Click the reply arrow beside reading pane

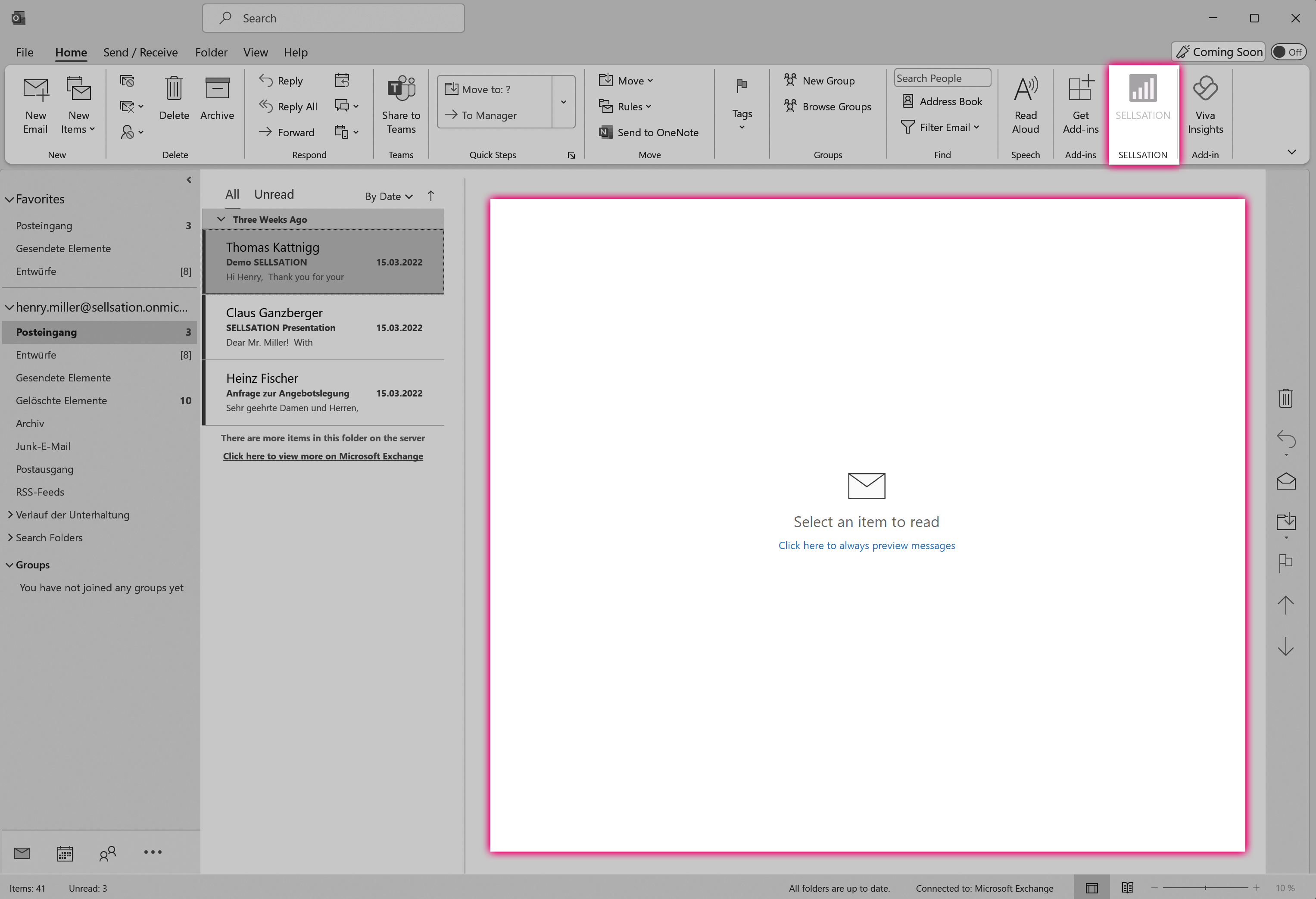(x=1285, y=439)
